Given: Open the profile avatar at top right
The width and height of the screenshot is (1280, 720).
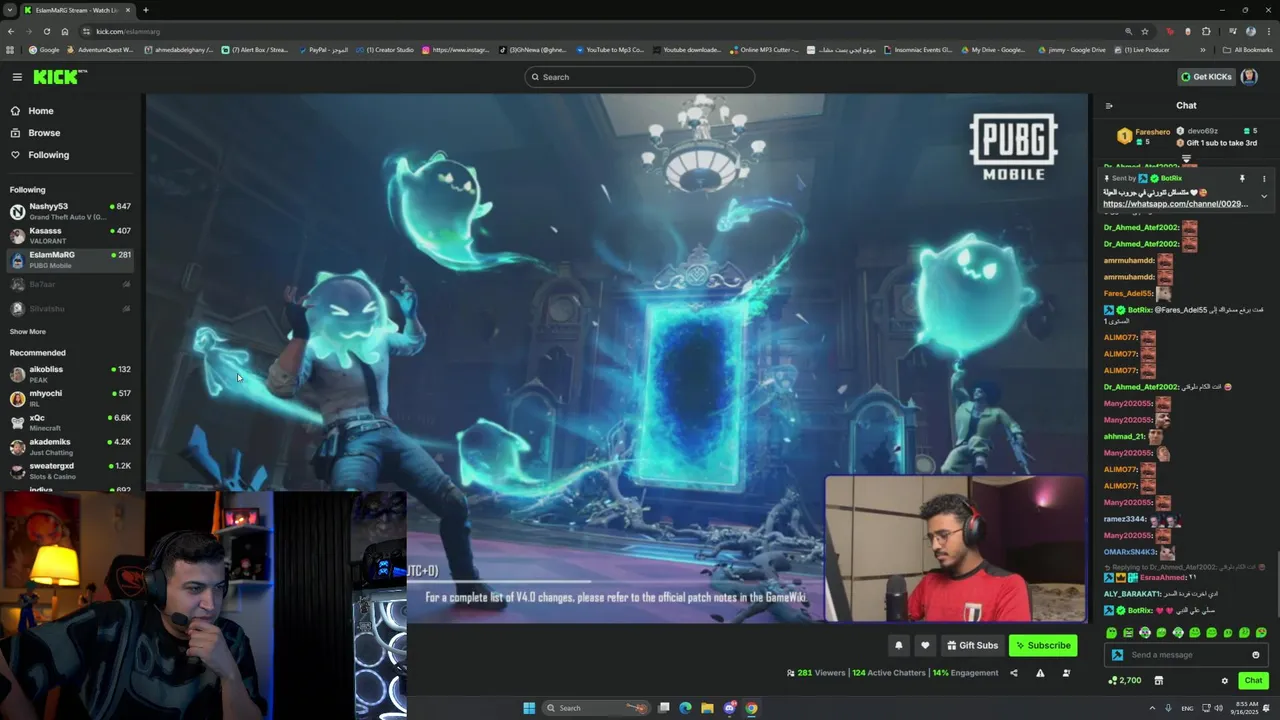Looking at the screenshot, I should coord(1249,77).
